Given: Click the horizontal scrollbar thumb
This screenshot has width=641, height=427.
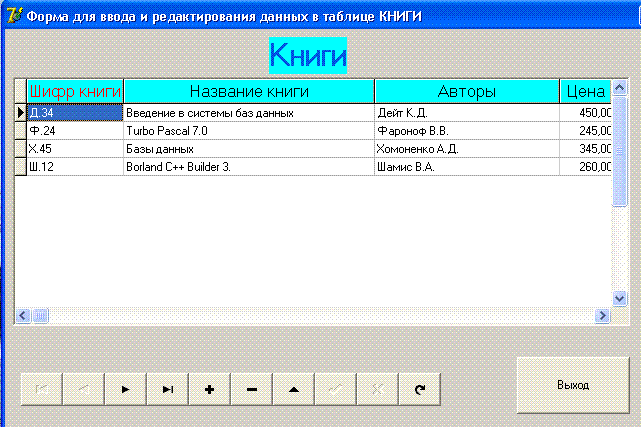Looking at the screenshot, I should [40, 315].
